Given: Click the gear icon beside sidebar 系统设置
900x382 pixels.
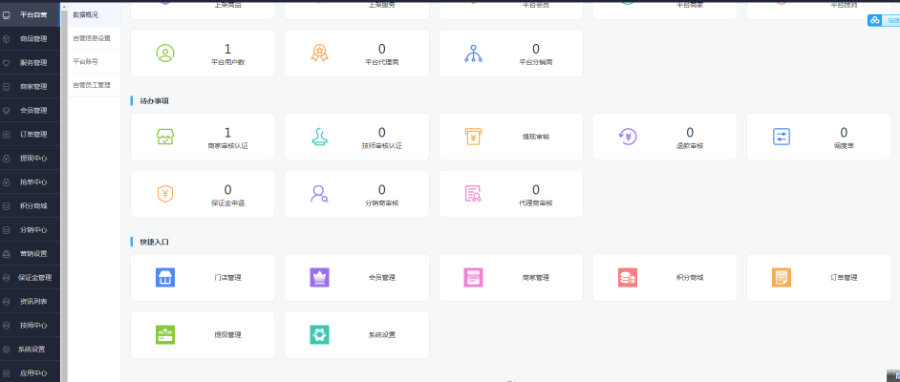Looking at the screenshot, I should pyautogui.click(x=6, y=349).
